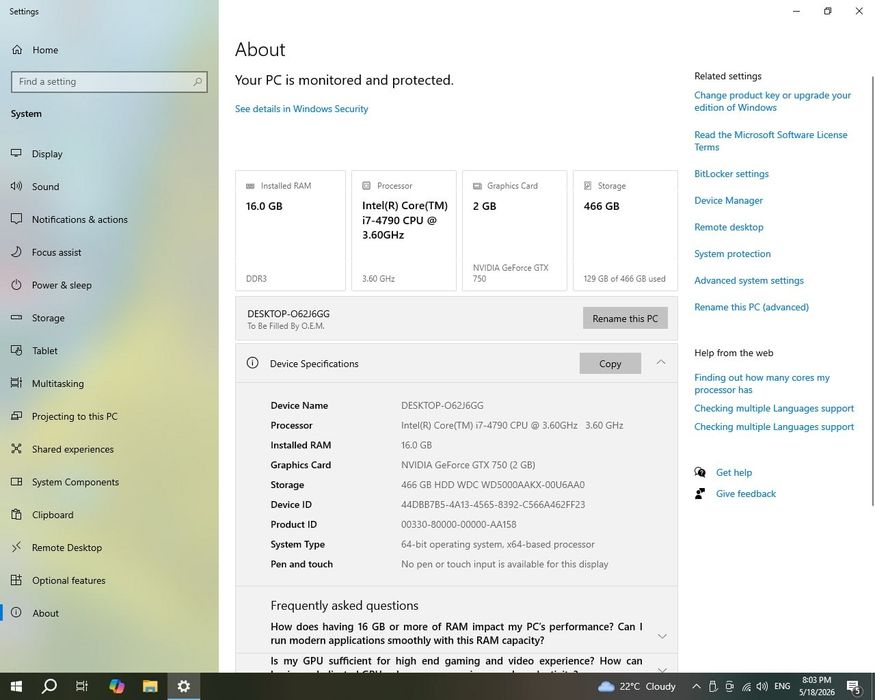Viewport: 875px width, 700px height.
Task: Open See details in Windows Security
Action: coord(301,109)
